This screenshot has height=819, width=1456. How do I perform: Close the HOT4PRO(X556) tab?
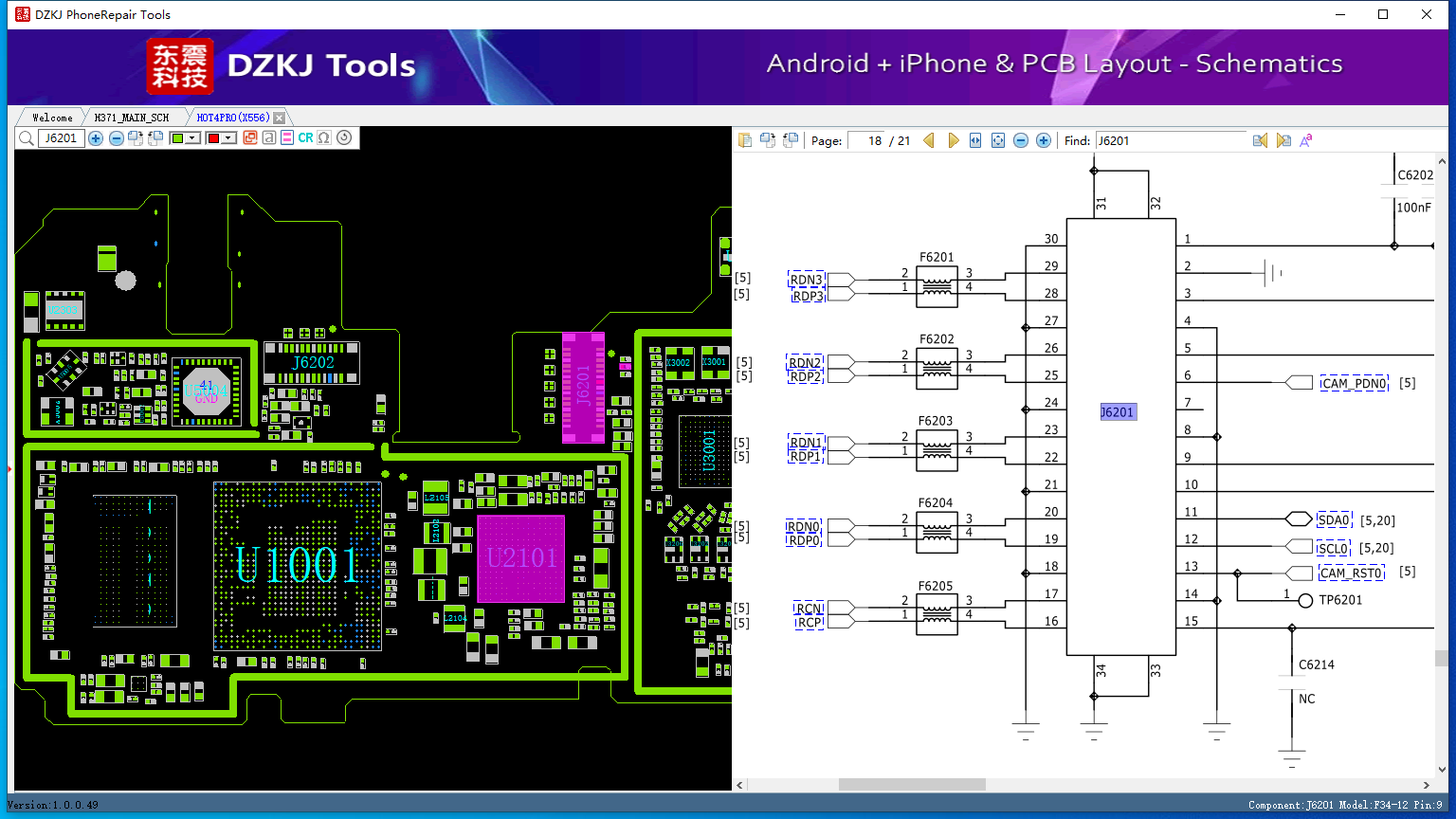[x=279, y=118]
